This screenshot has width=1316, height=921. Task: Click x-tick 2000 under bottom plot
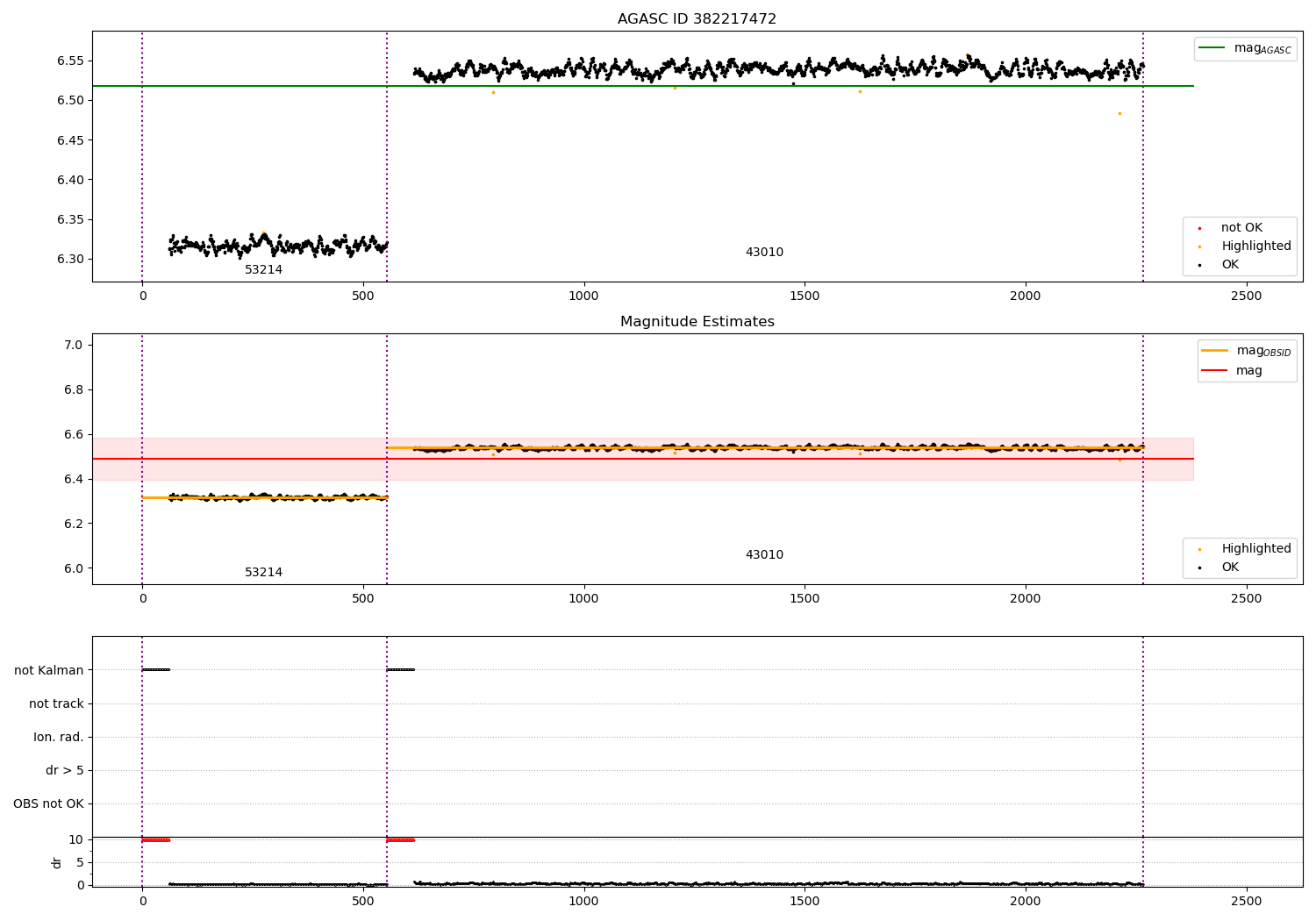coord(1025,900)
